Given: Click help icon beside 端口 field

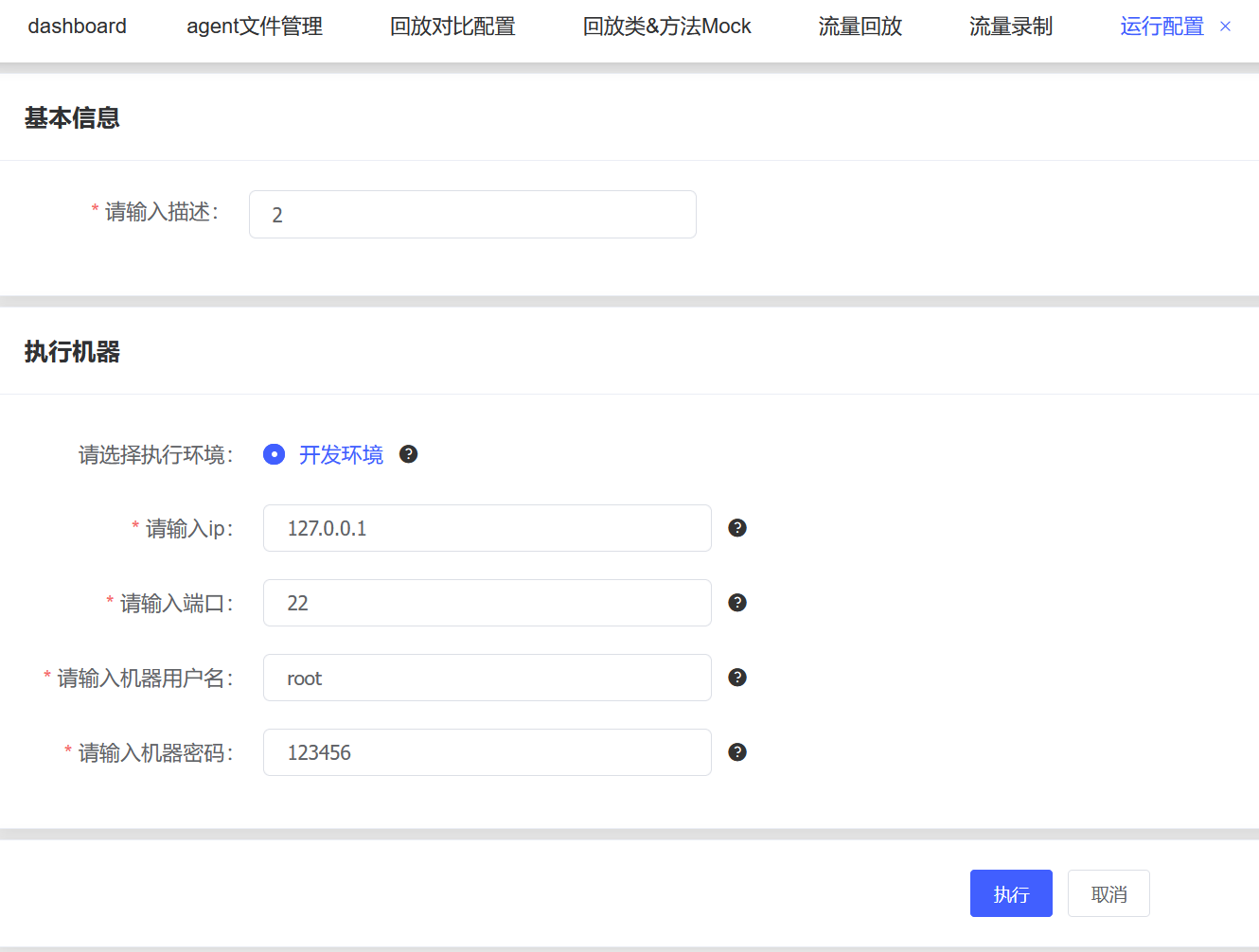Looking at the screenshot, I should [x=737, y=603].
